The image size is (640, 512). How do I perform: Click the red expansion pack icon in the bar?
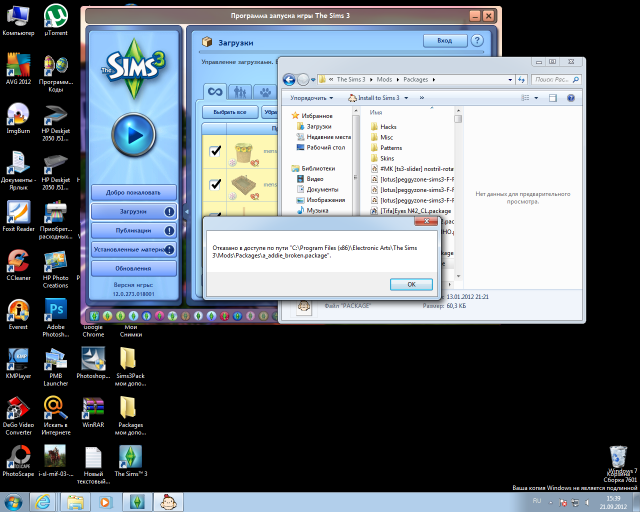224,316
